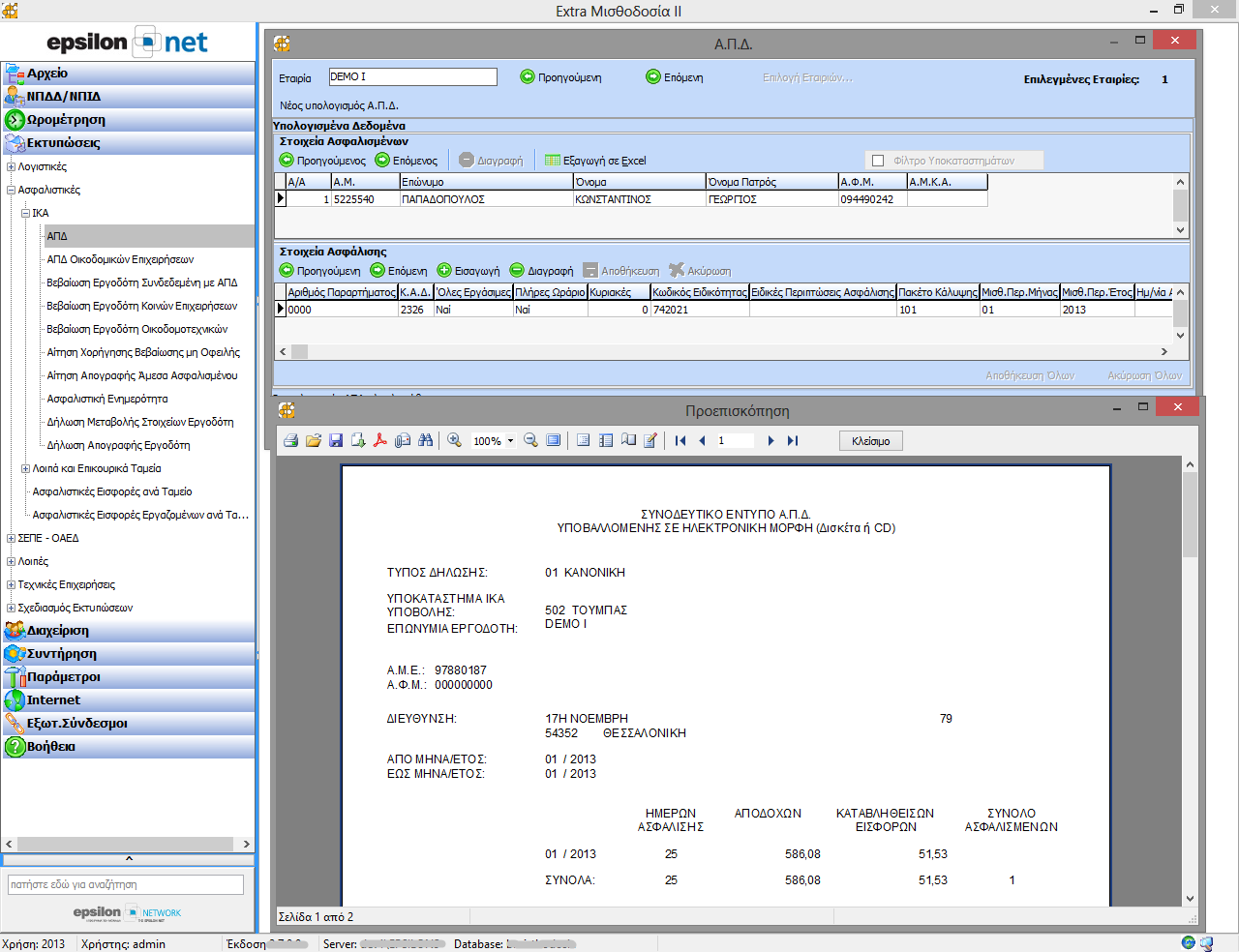Image resolution: width=1239 pixels, height=952 pixels.
Task: Click the print icon in the preview toolbar
Action: pos(290,441)
